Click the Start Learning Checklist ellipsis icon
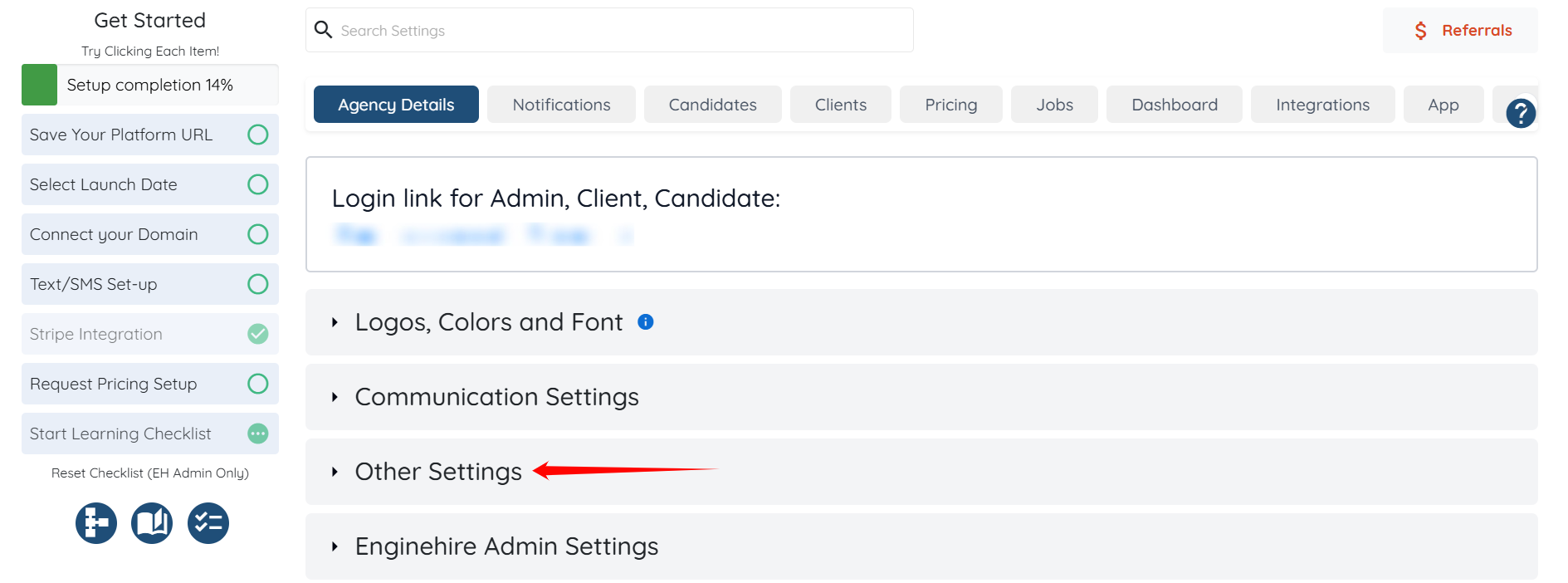The height and width of the screenshot is (583, 1568). [x=258, y=434]
